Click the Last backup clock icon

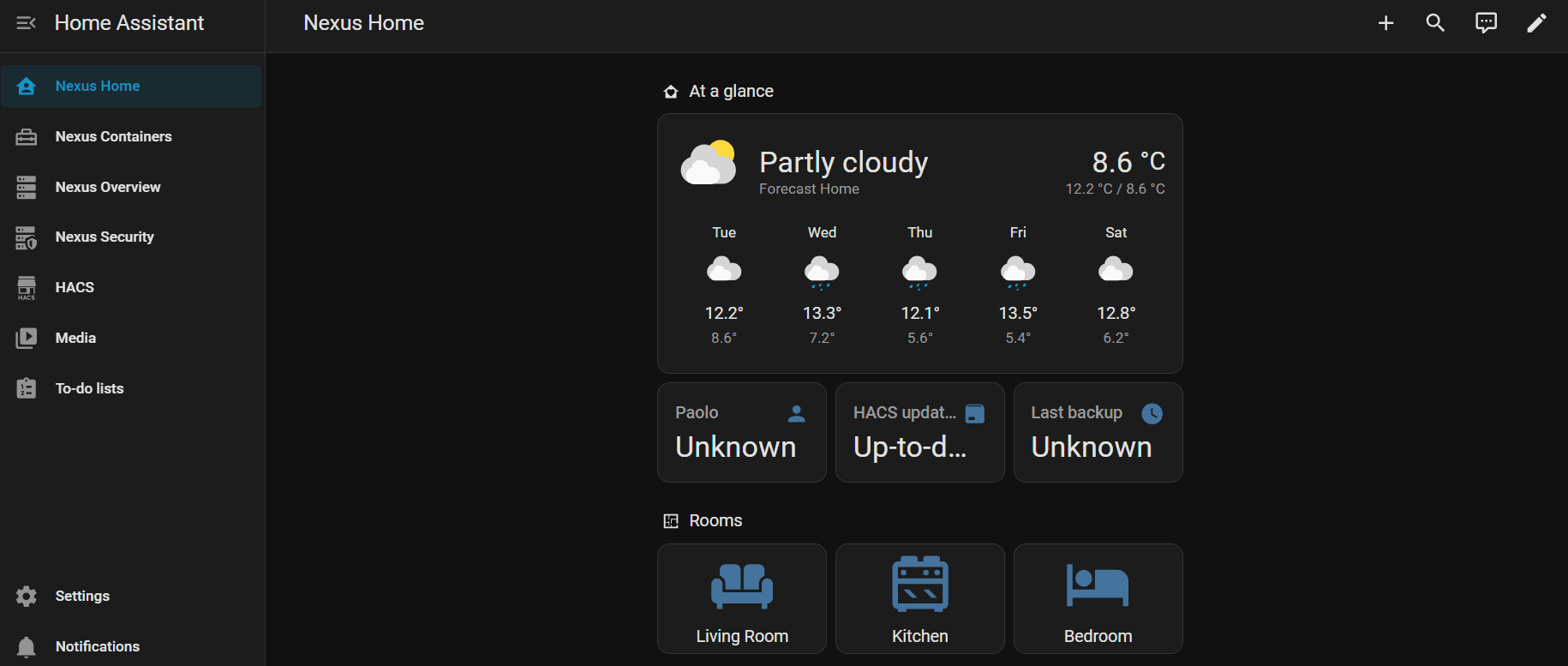[1152, 414]
